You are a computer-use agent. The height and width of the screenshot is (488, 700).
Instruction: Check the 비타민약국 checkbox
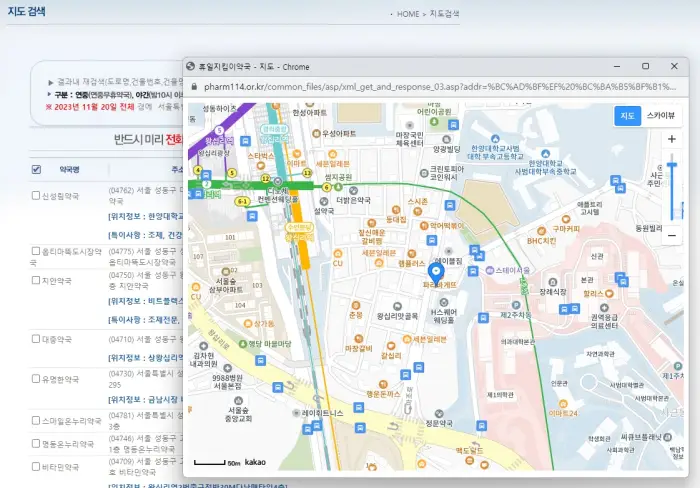36,467
